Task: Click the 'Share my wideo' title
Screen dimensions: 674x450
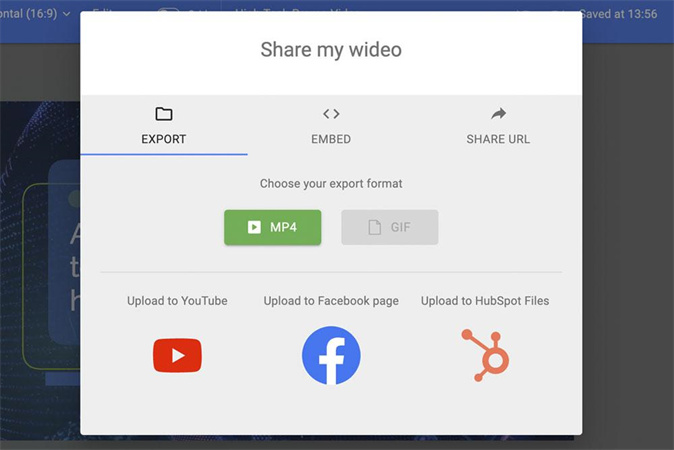Action: [331, 50]
